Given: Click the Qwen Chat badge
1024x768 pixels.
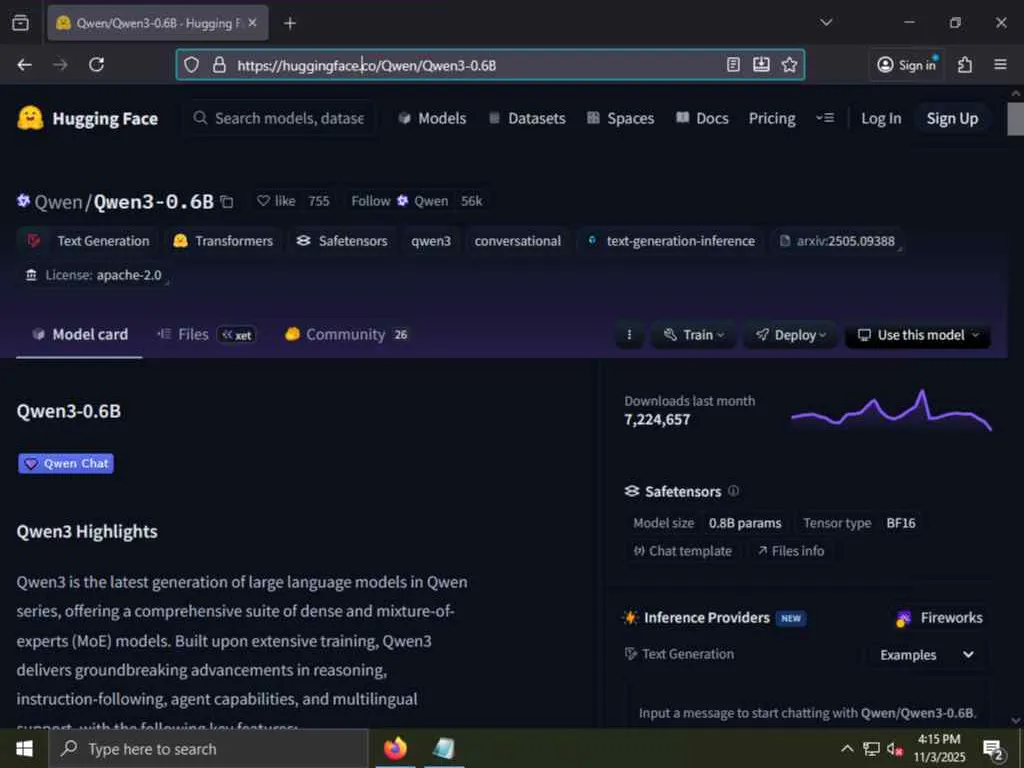Looking at the screenshot, I should point(66,463).
